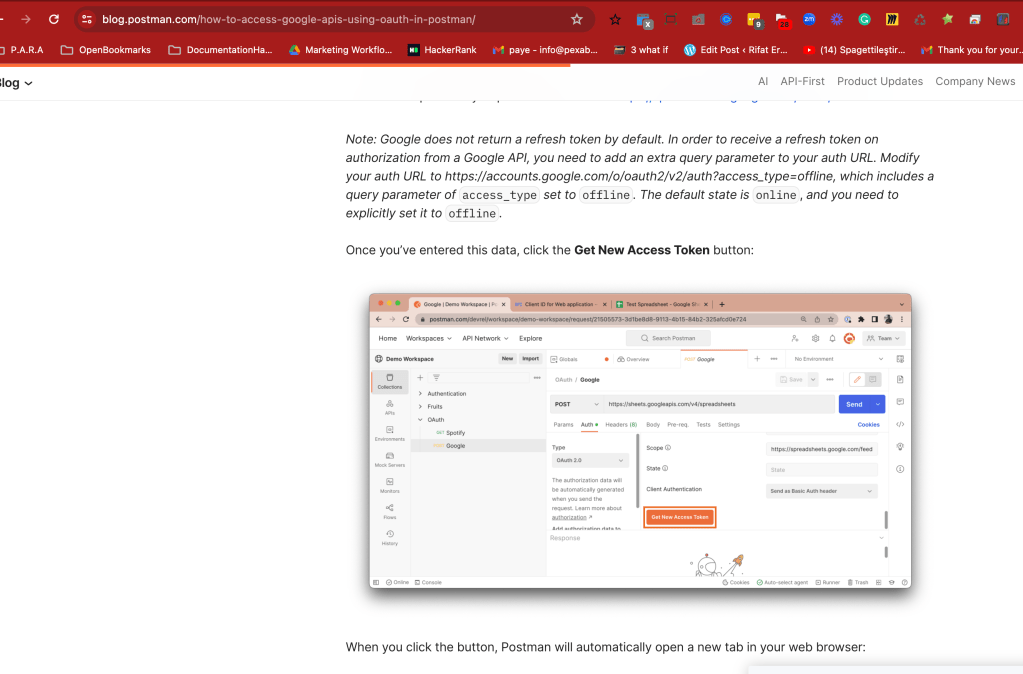
Task: Bookmark this page with address bar star
Action: 577,20
